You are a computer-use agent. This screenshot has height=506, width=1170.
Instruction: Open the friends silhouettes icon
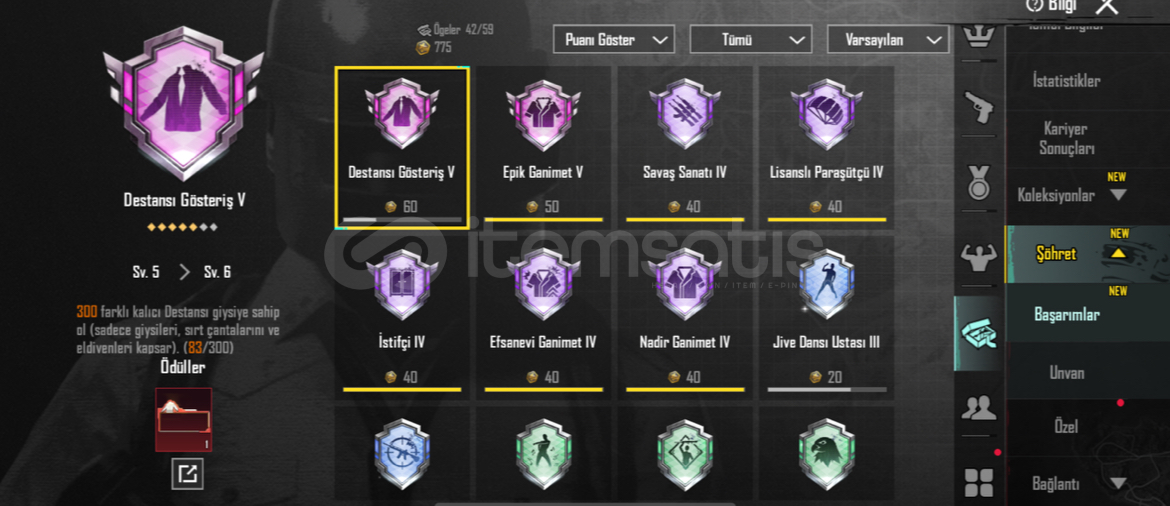(x=978, y=407)
